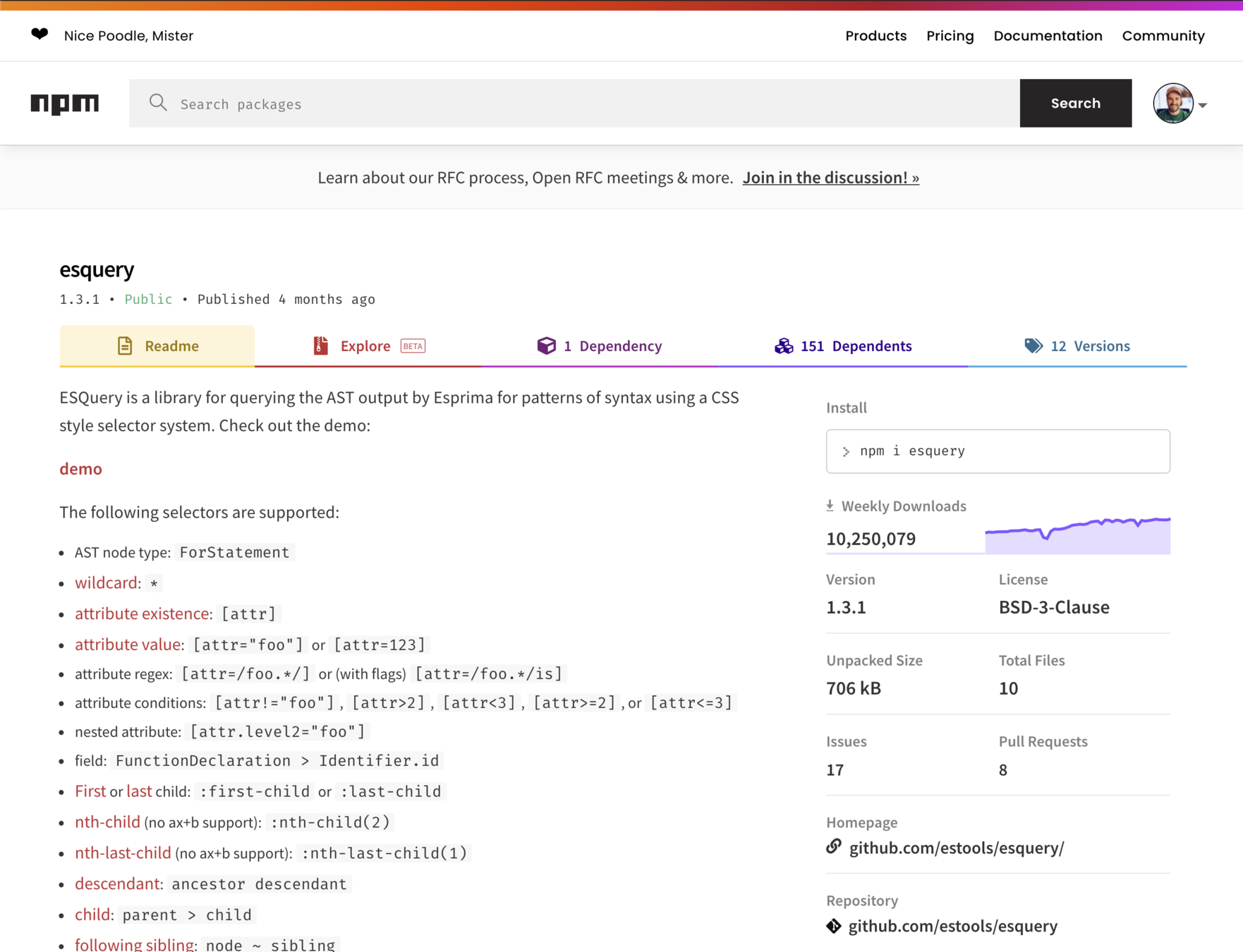This screenshot has height=952, width=1243.
Task: Click the ForStatement code snippet
Action: coord(234,552)
